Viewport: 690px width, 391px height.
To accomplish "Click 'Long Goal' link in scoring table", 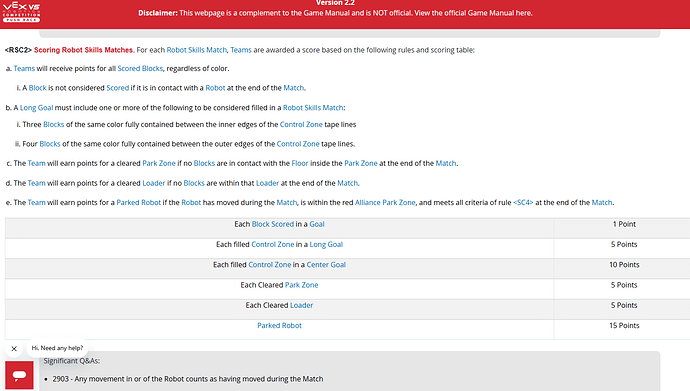I will point(326,244).
